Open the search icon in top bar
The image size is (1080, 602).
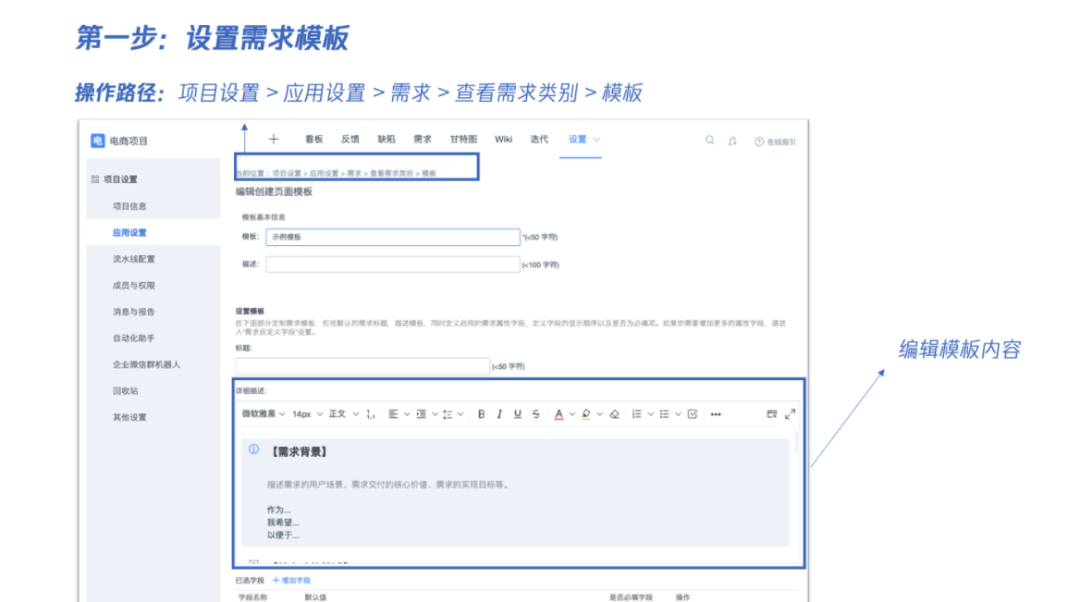tap(710, 141)
